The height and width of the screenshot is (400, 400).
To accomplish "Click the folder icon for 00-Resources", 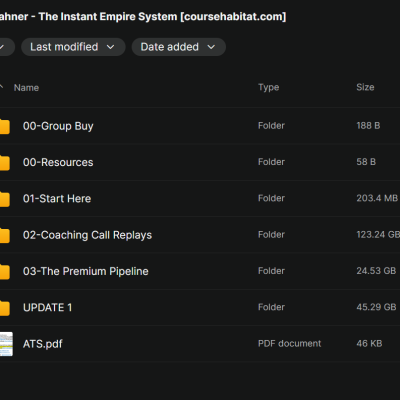I will pyautogui.click(x=5, y=163).
